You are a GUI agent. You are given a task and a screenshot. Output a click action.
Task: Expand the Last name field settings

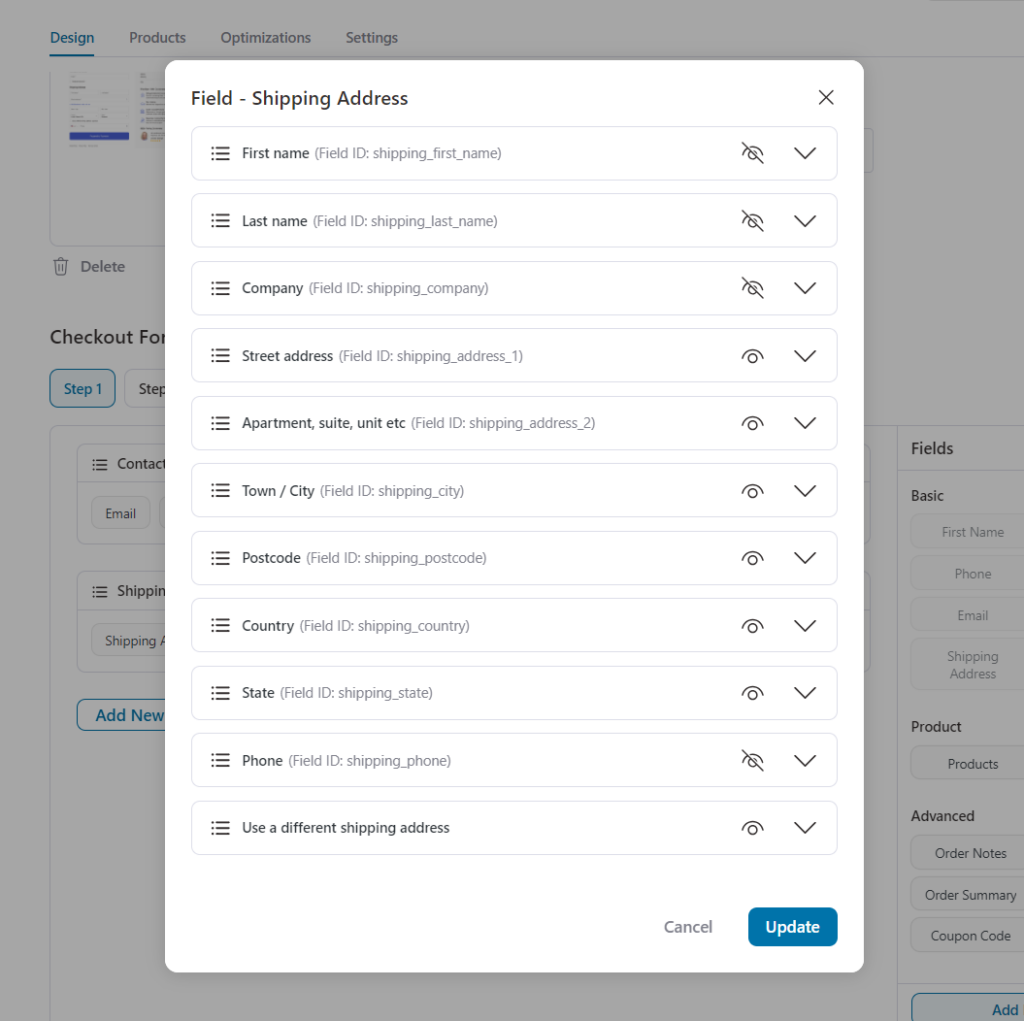pos(805,220)
